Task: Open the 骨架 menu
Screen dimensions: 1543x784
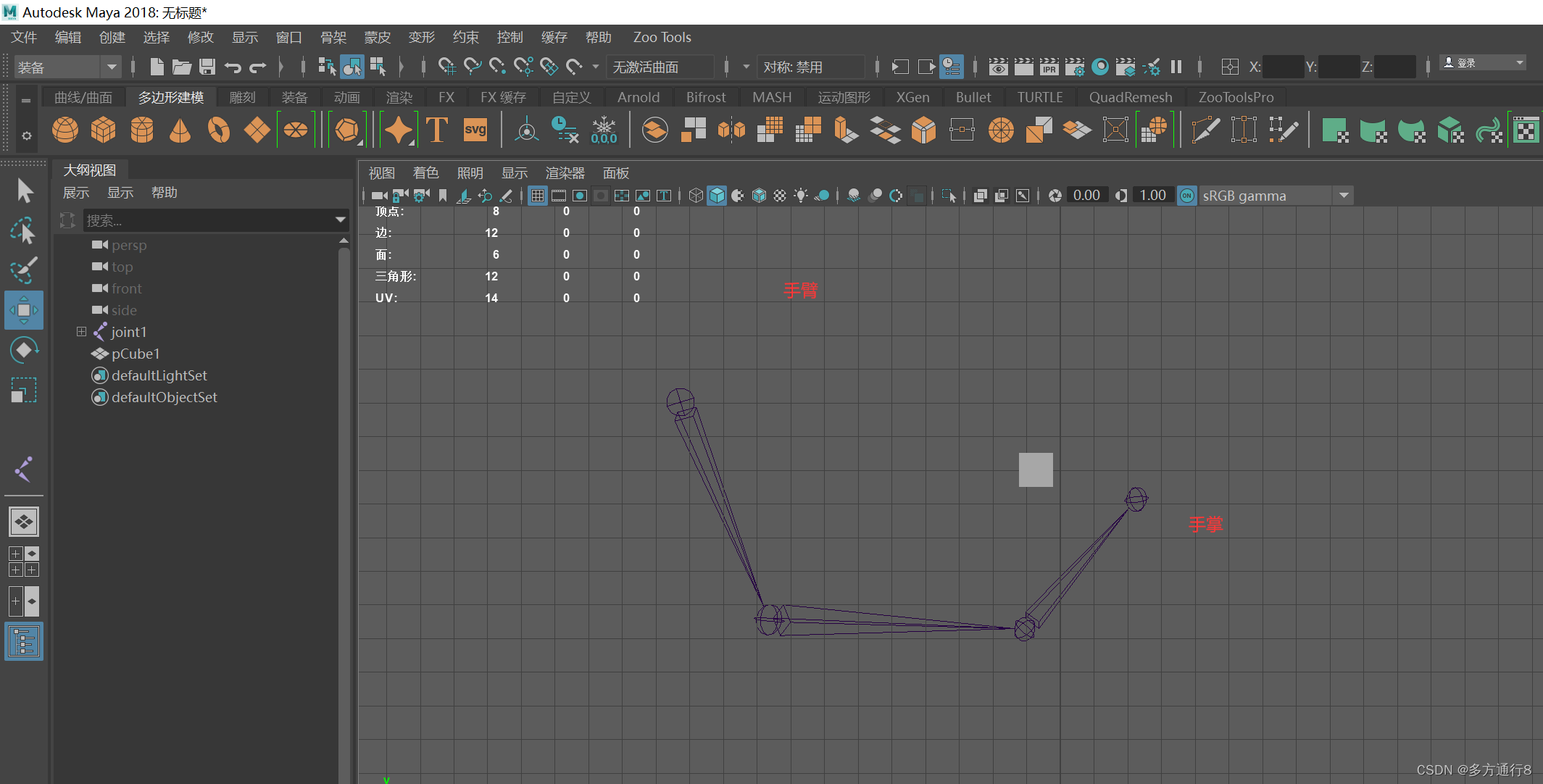Action: pyautogui.click(x=333, y=38)
